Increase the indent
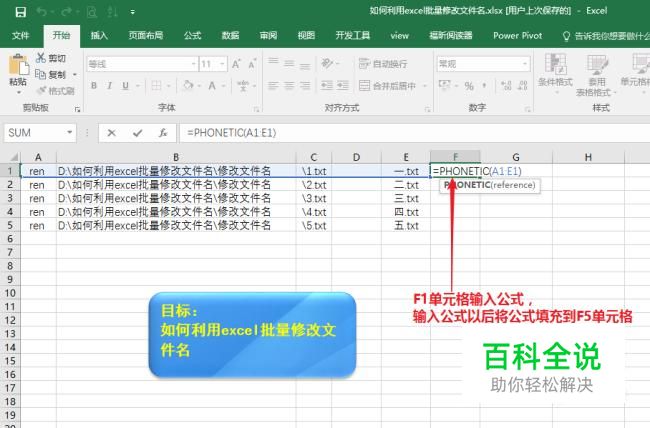Viewport: 650px width, 428px height. click(342, 85)
